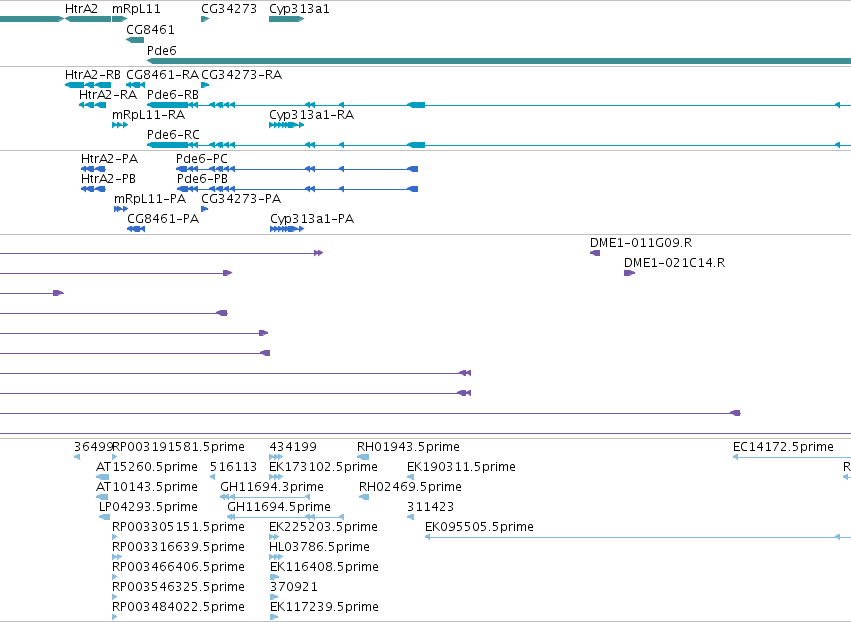Select the HtrA2 gene feature
Viewport: 851px width, 622px height.
pyautogui.click(x=88, y=19)
